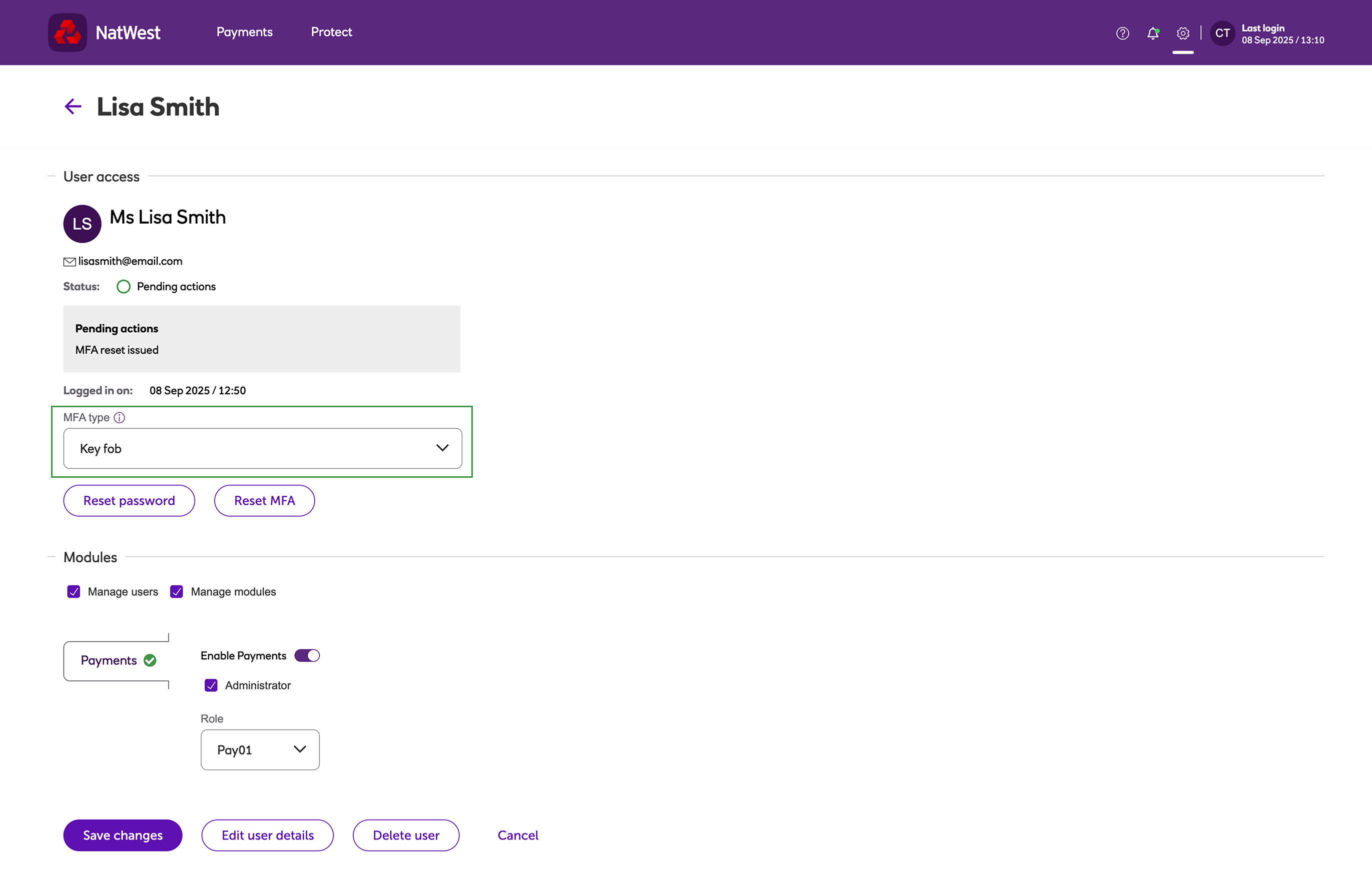Click the MFA type info icon
This screenshot has height=883, width=1372.
(119, 417)
